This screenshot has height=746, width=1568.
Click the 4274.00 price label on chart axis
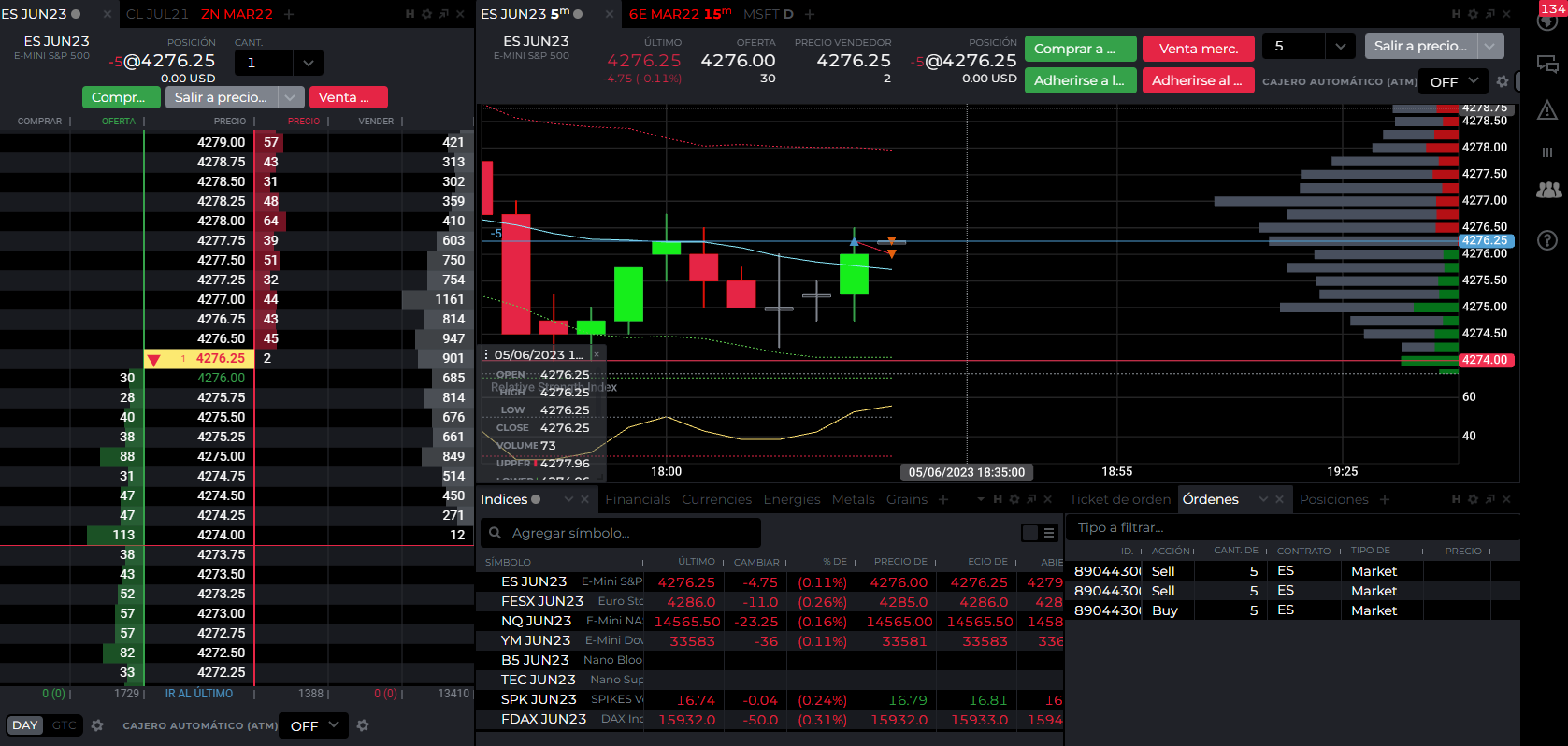coord(1486,360)
